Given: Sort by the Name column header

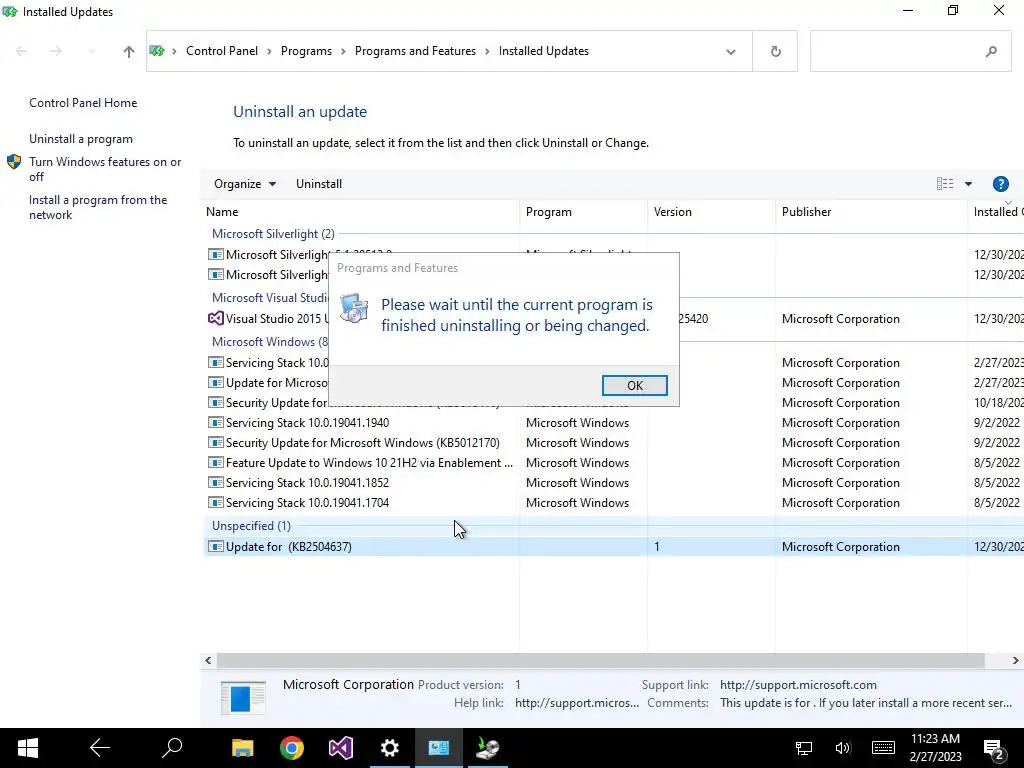Looking at the screenshot, I should pyautogui.click(x=360, y=212).
